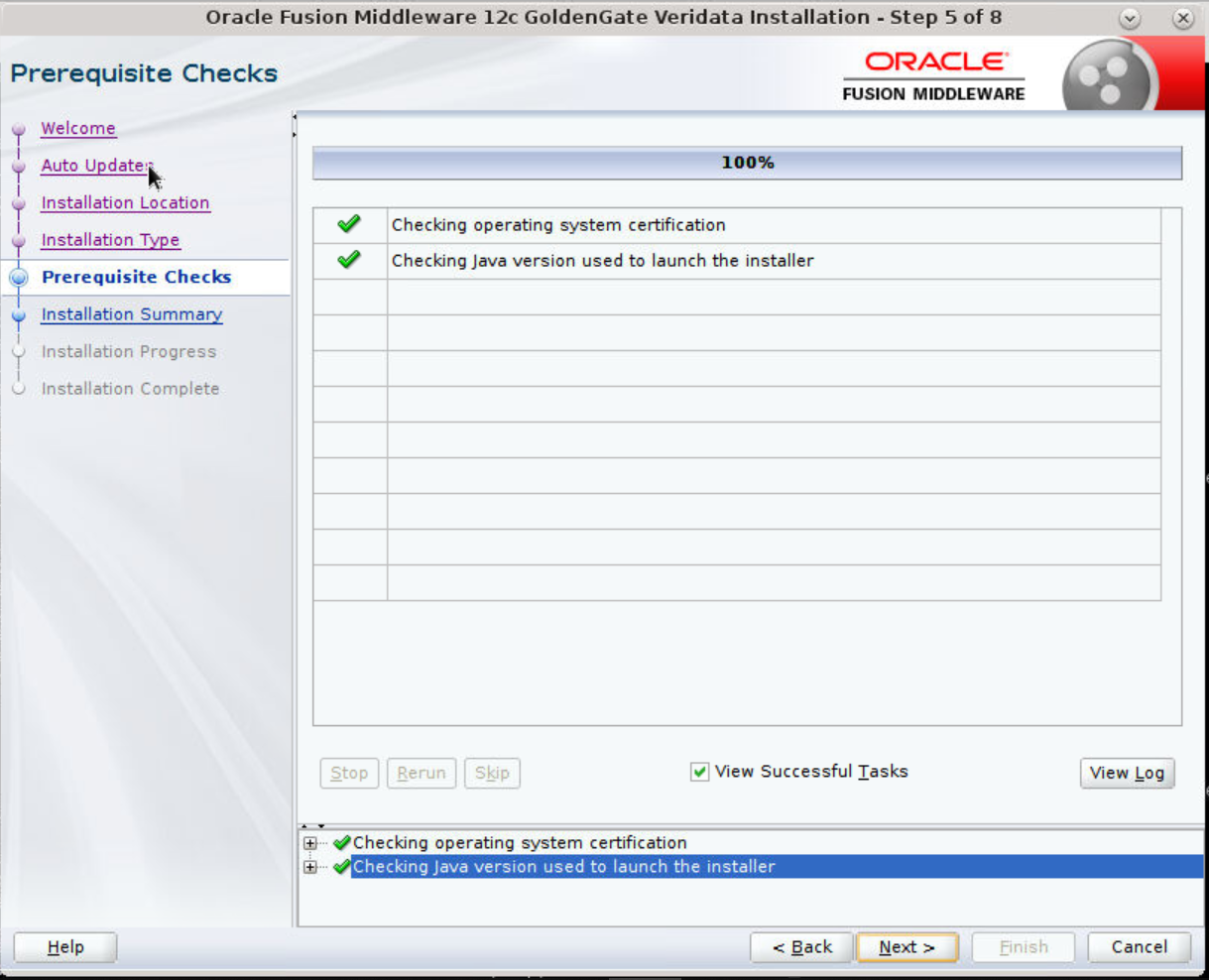The image size is (1209, 980).
Task: Go to the Auto Updates step
Action: tap(96, 166)
